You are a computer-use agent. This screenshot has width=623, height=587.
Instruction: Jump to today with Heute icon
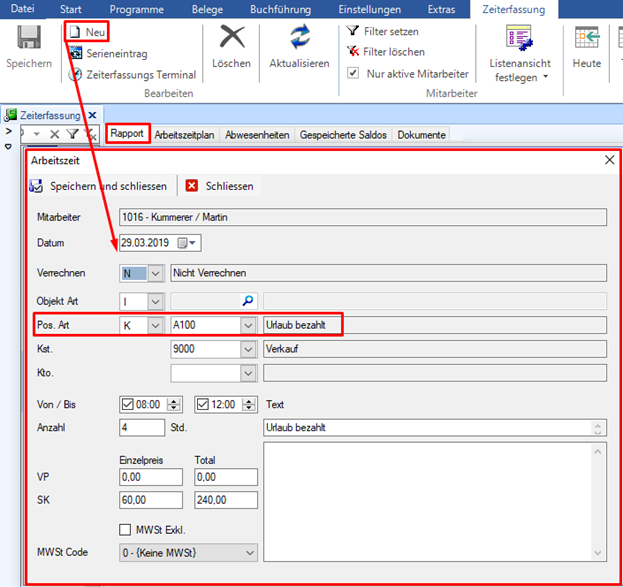pyautogui.click(x=587, y=37)
